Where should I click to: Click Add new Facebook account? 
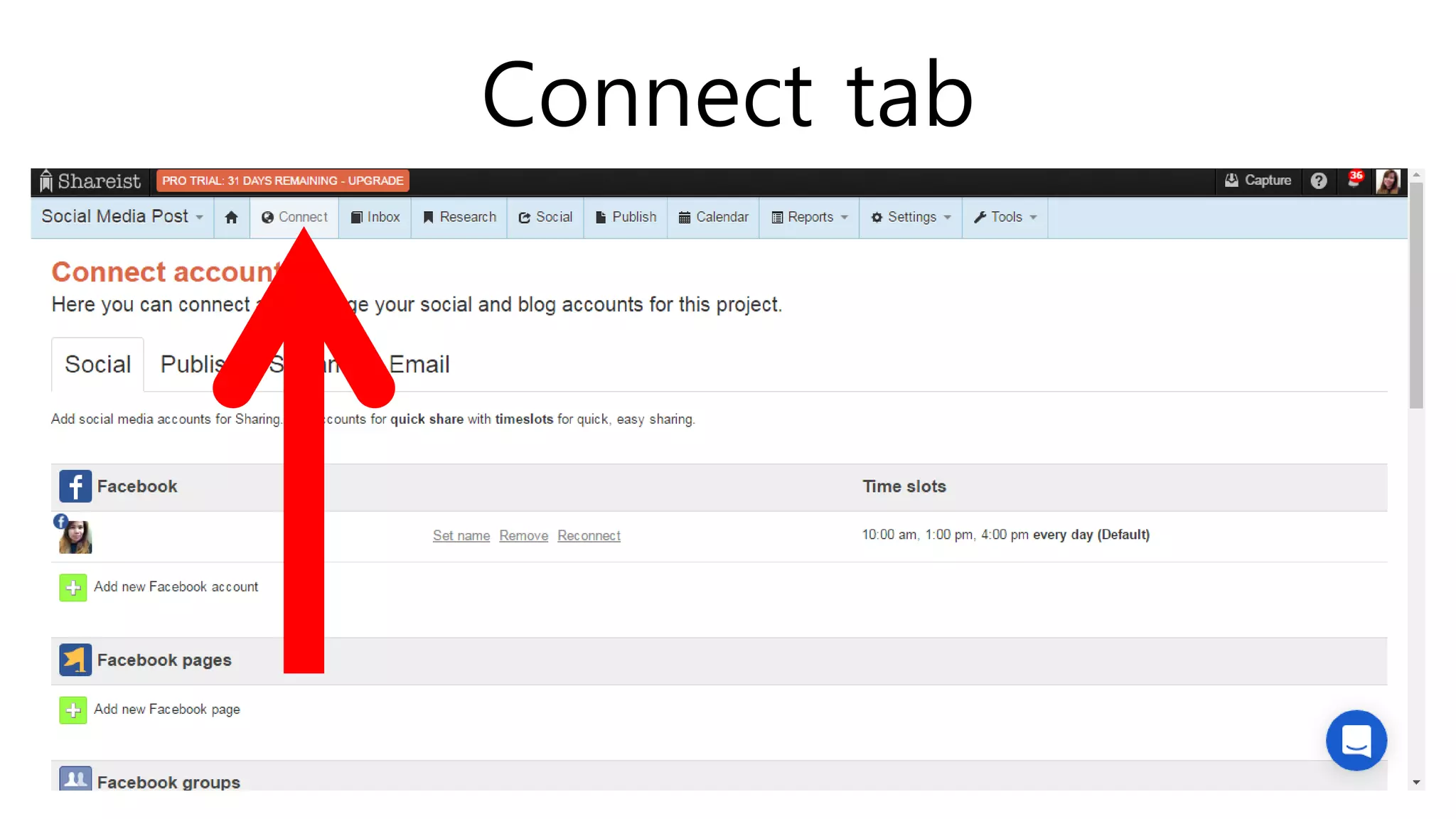tap(176, 587)
